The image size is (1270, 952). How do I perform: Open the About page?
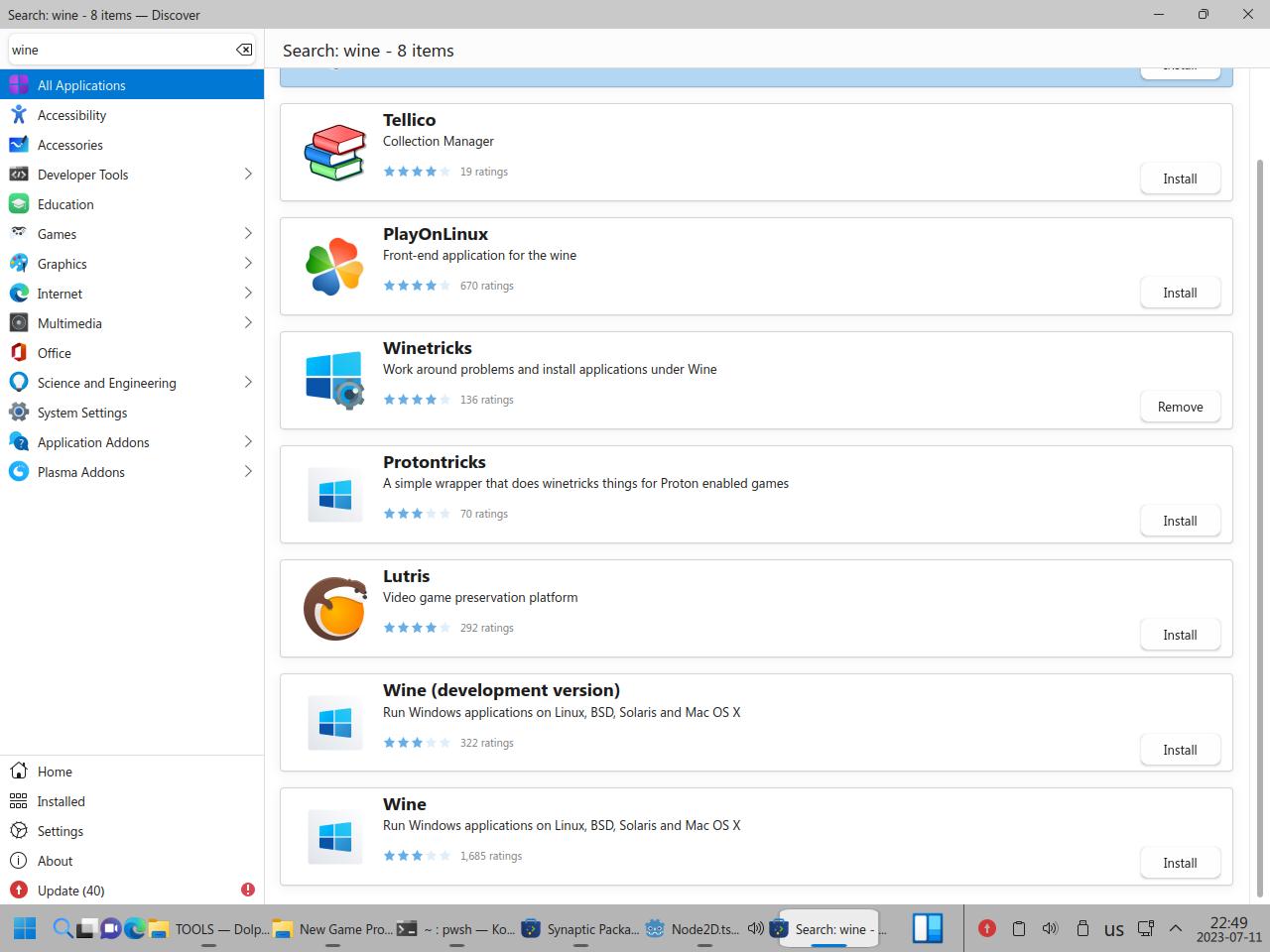pos(132,861)
